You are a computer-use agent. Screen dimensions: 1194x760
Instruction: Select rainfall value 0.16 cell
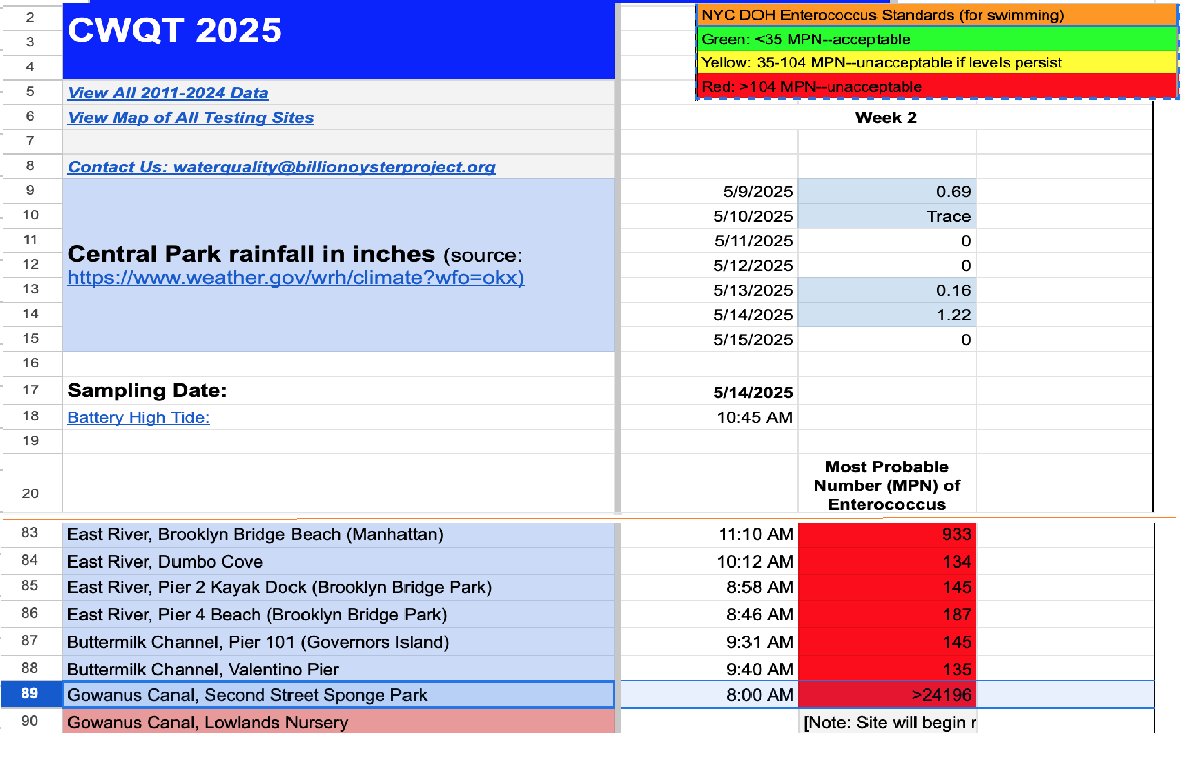pyautogui.click(x=887, y=290)
